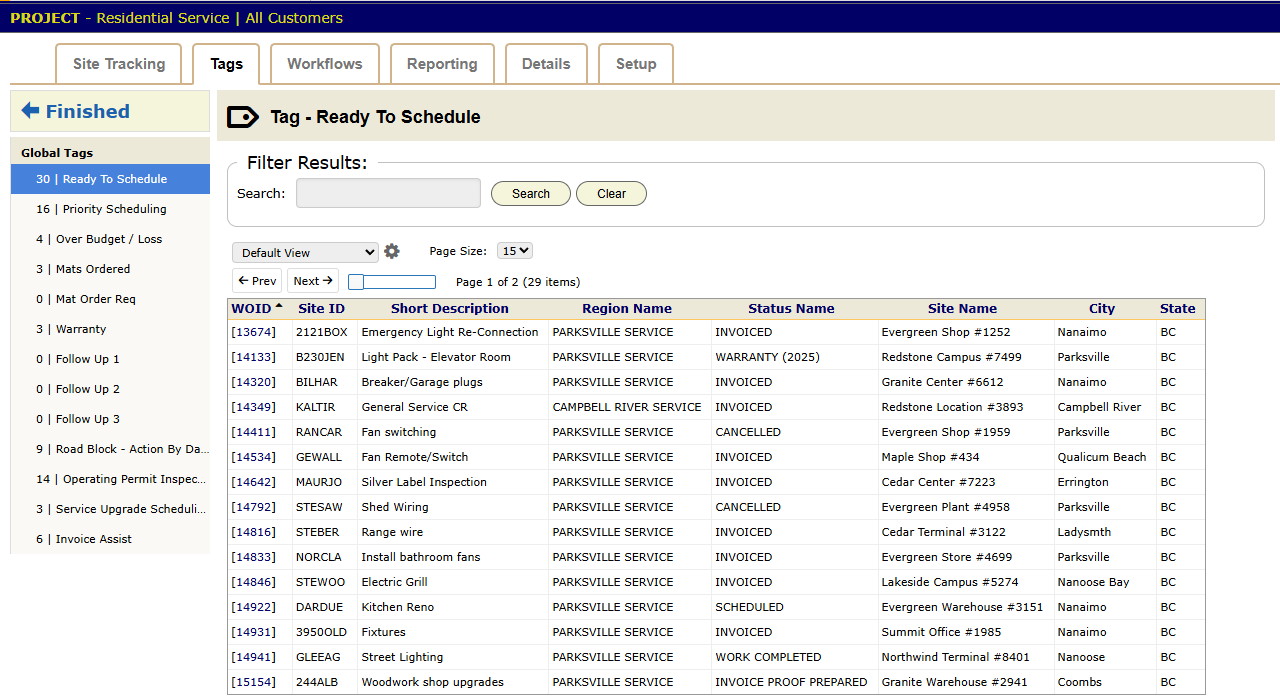1280x700 pixels.
Task: Click the Search button
Action: pos(531,194)
